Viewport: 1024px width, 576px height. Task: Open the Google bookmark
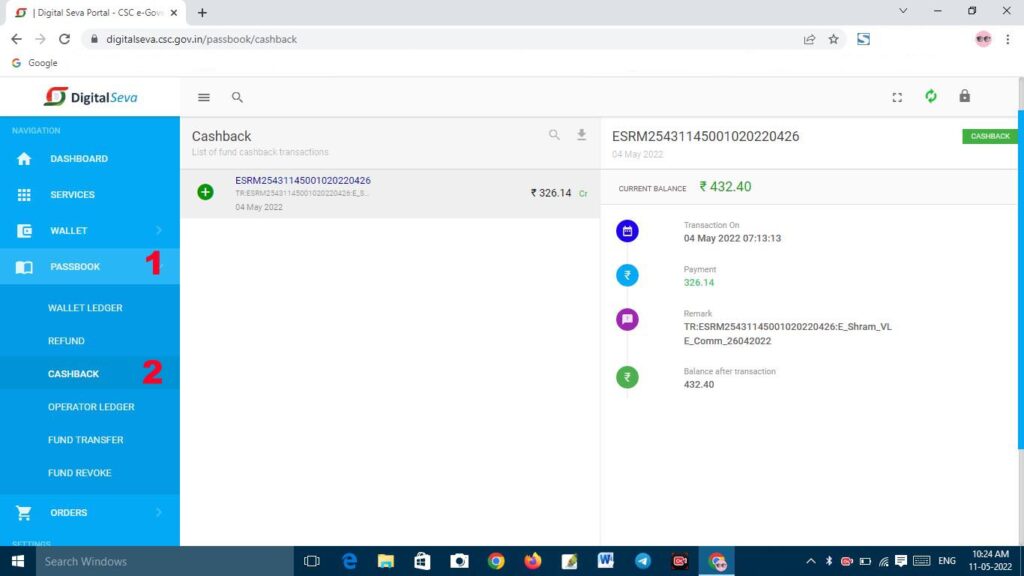(x=35, y=63)
